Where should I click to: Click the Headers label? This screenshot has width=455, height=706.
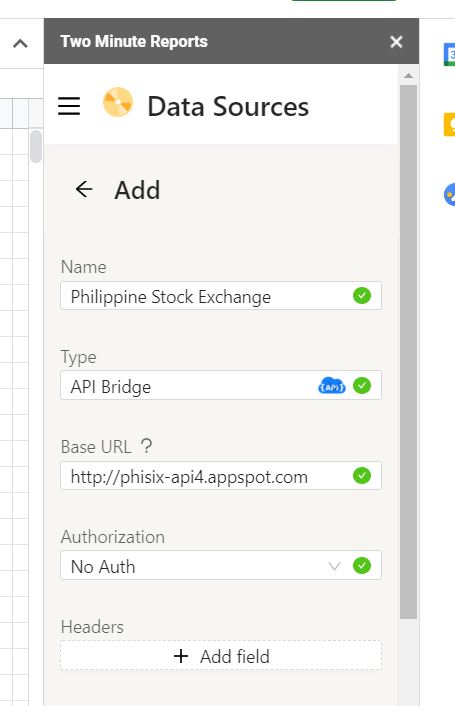(92, 627)
